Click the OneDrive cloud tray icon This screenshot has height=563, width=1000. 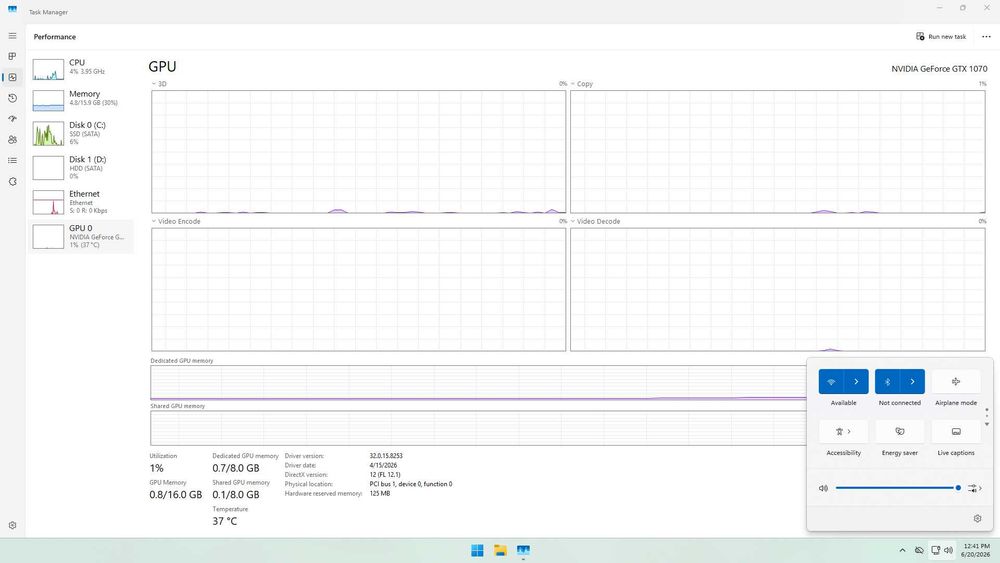tap(919, 550)
